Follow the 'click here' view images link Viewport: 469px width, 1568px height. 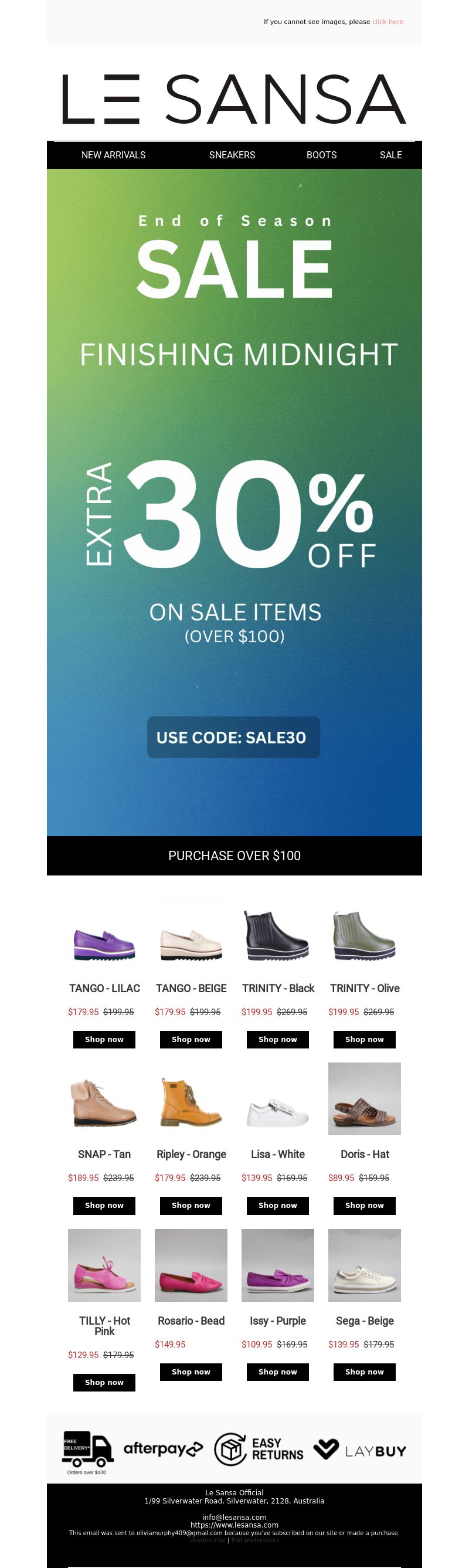[x=388, y=22]
